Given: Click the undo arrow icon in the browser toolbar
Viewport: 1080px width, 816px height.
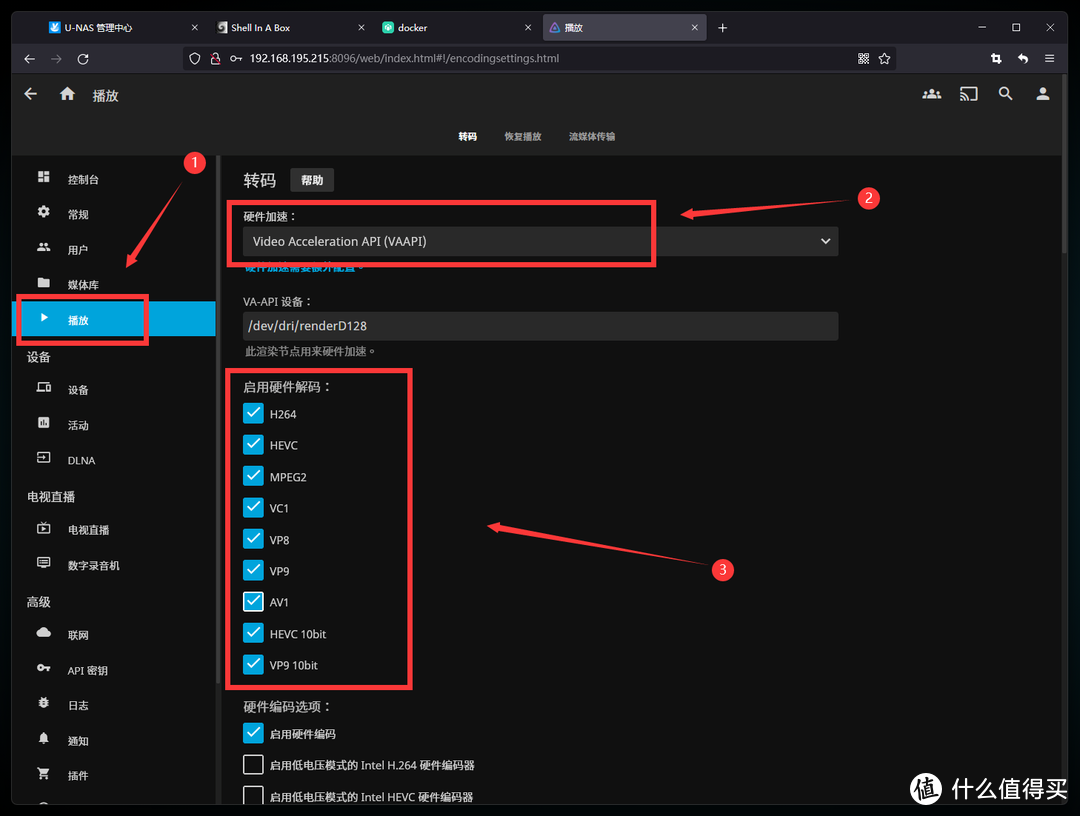Looking at the screenshot, I should (1023, 59).
